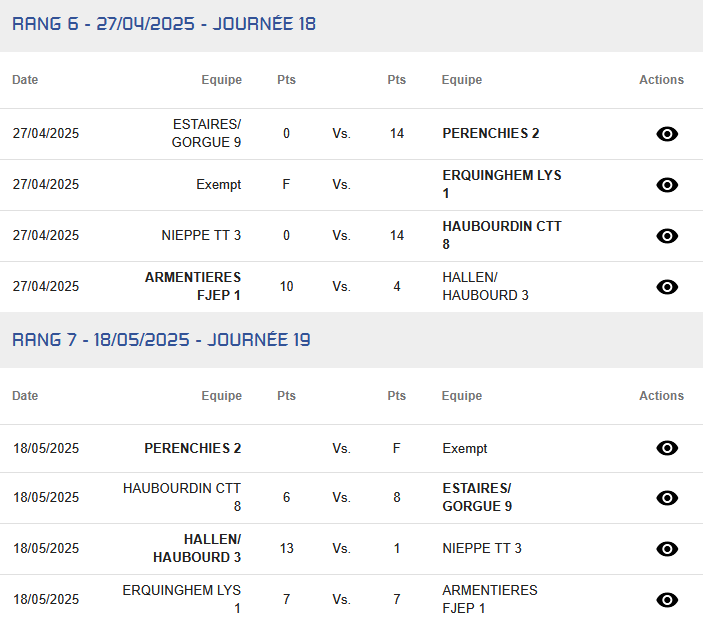Screen dimensions: 703x623
Task: Click the Rang 7 Journée 19 heading
Action: point(161,340)
